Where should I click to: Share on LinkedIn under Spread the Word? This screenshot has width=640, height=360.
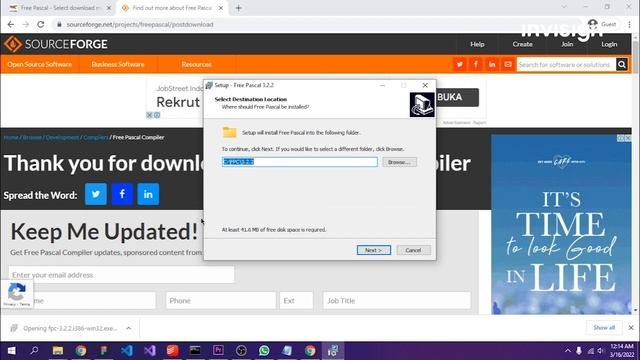tap(148, 194)
